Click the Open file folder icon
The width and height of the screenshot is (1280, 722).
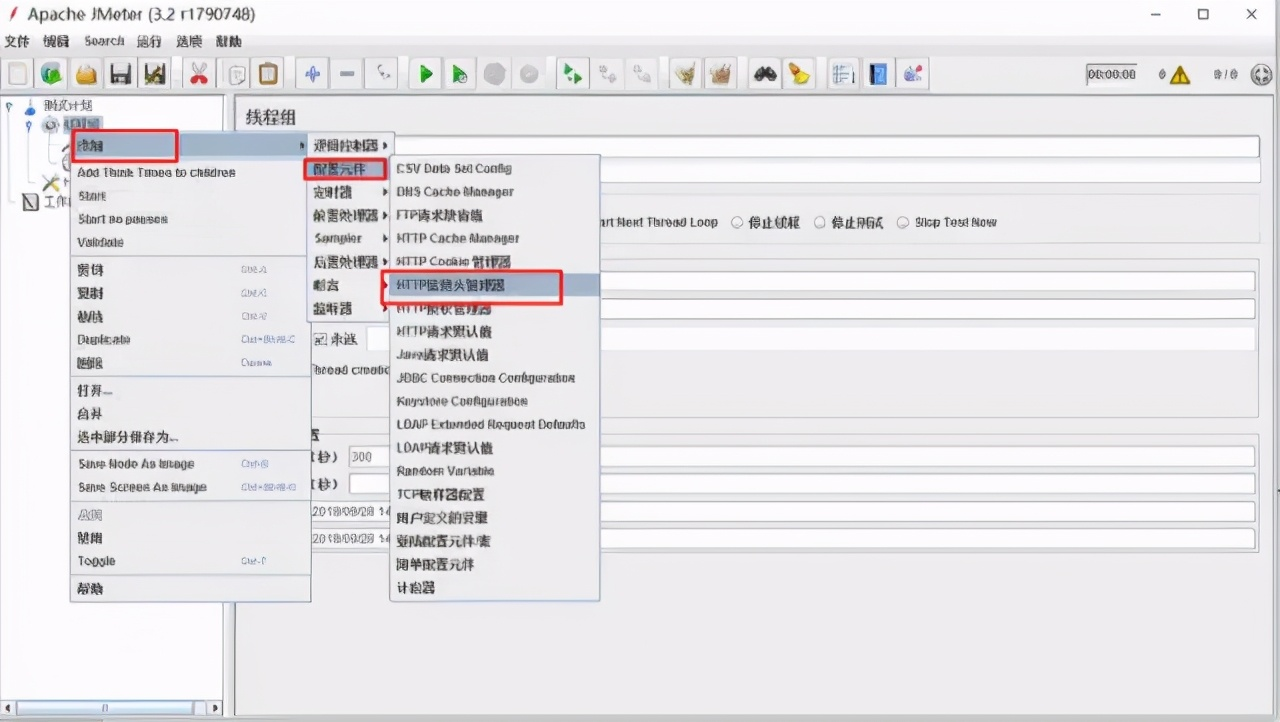tap(86, 74)
